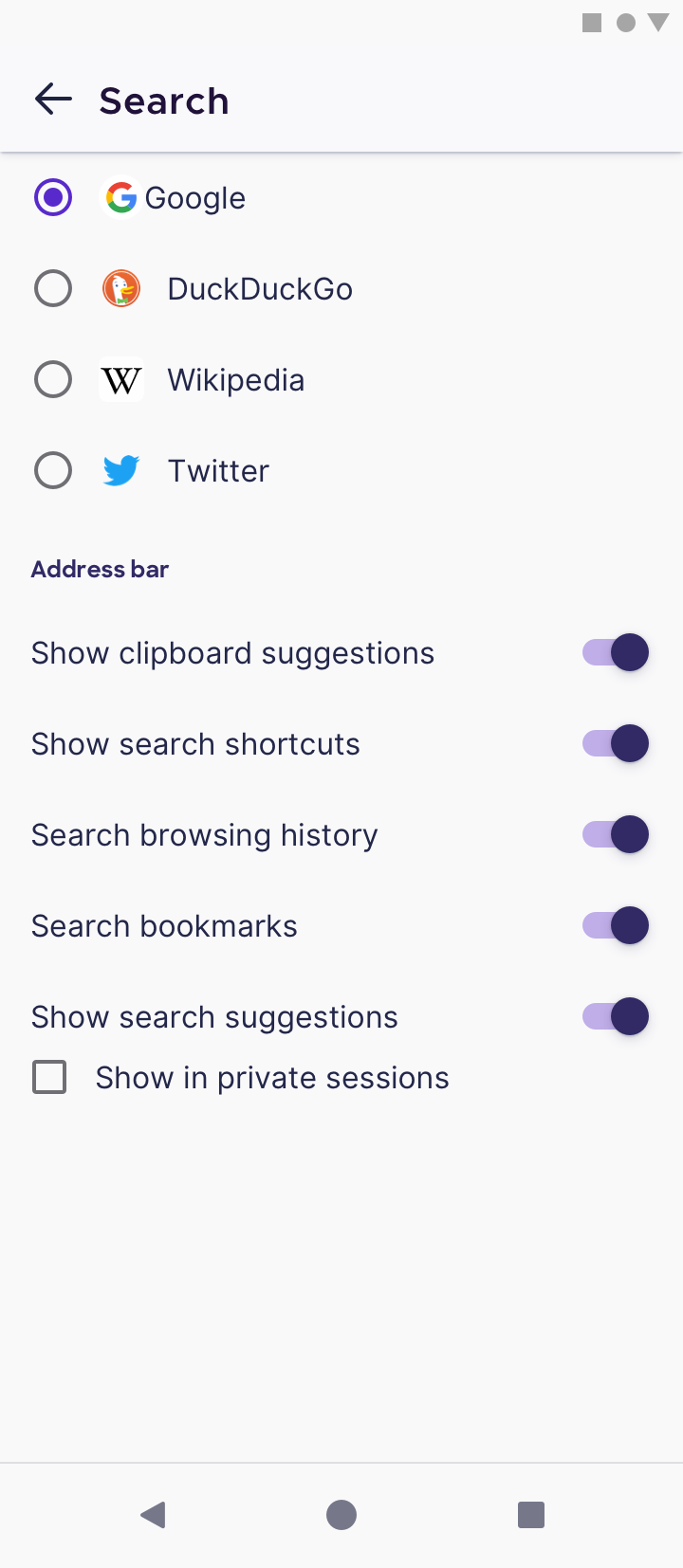Enable Show in private sessions
The height and width of the screenshot is (1568, 683).
pyautogui.click(x=48, y=1077)
